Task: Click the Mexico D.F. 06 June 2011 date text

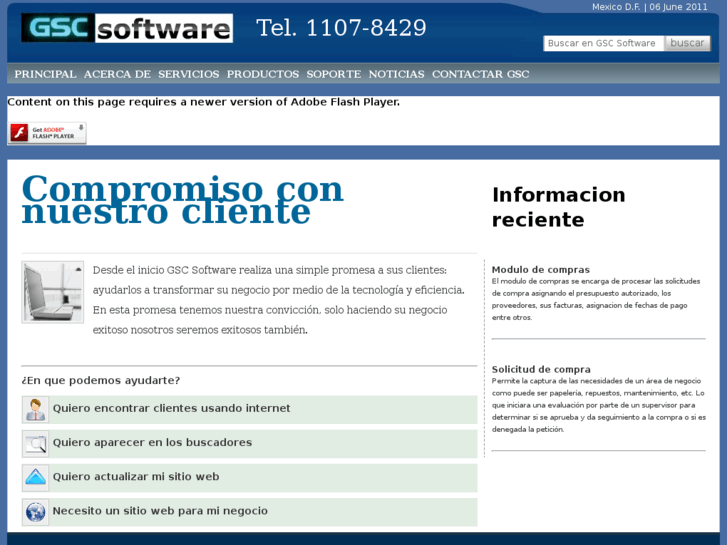Action: pos(650,7)
